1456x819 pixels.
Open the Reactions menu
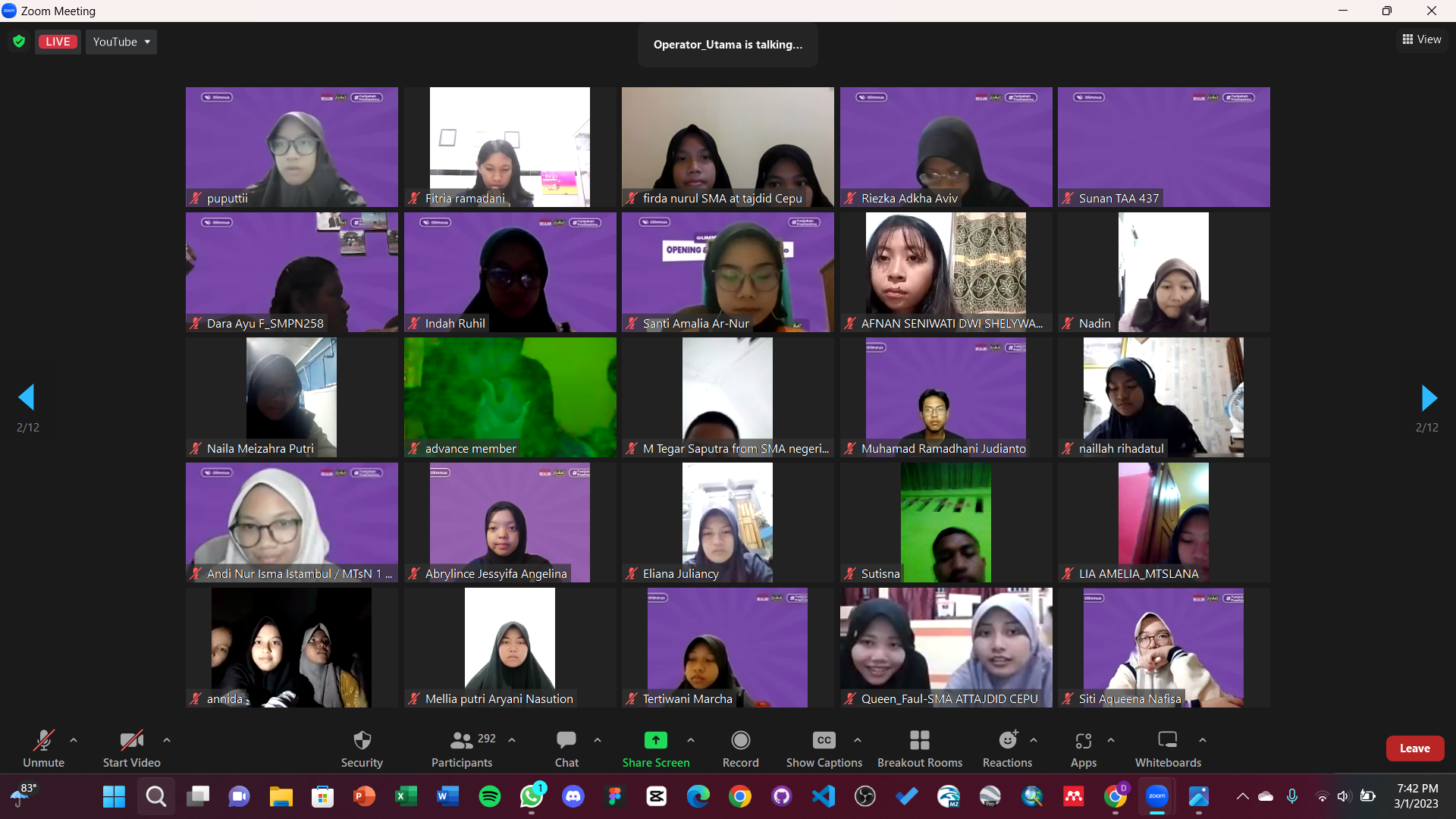click(1007, 748)
